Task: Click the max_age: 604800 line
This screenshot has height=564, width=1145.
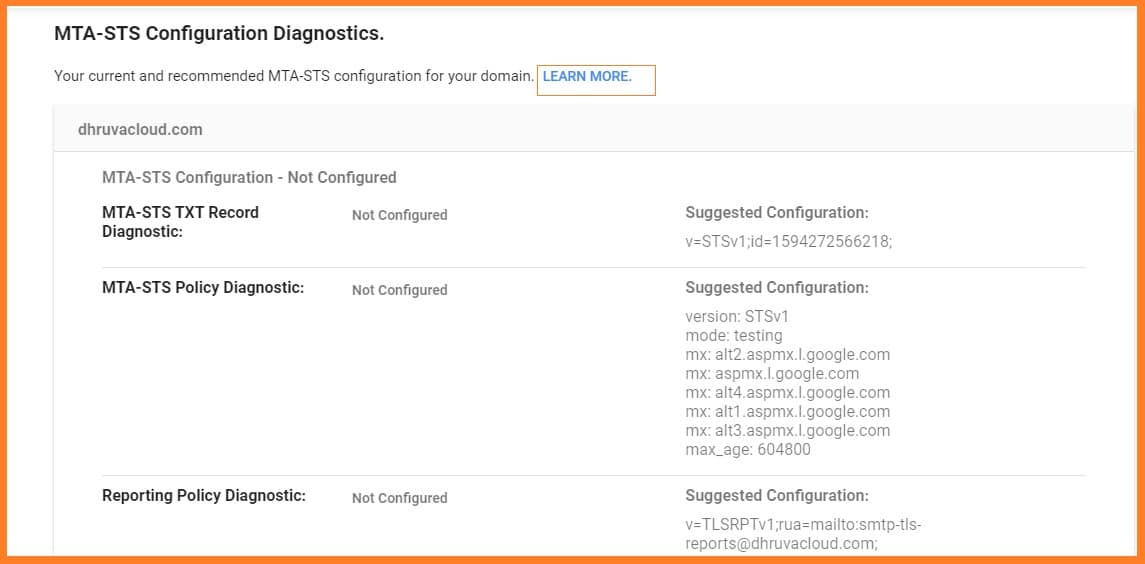Action: [x=747, y=449]
